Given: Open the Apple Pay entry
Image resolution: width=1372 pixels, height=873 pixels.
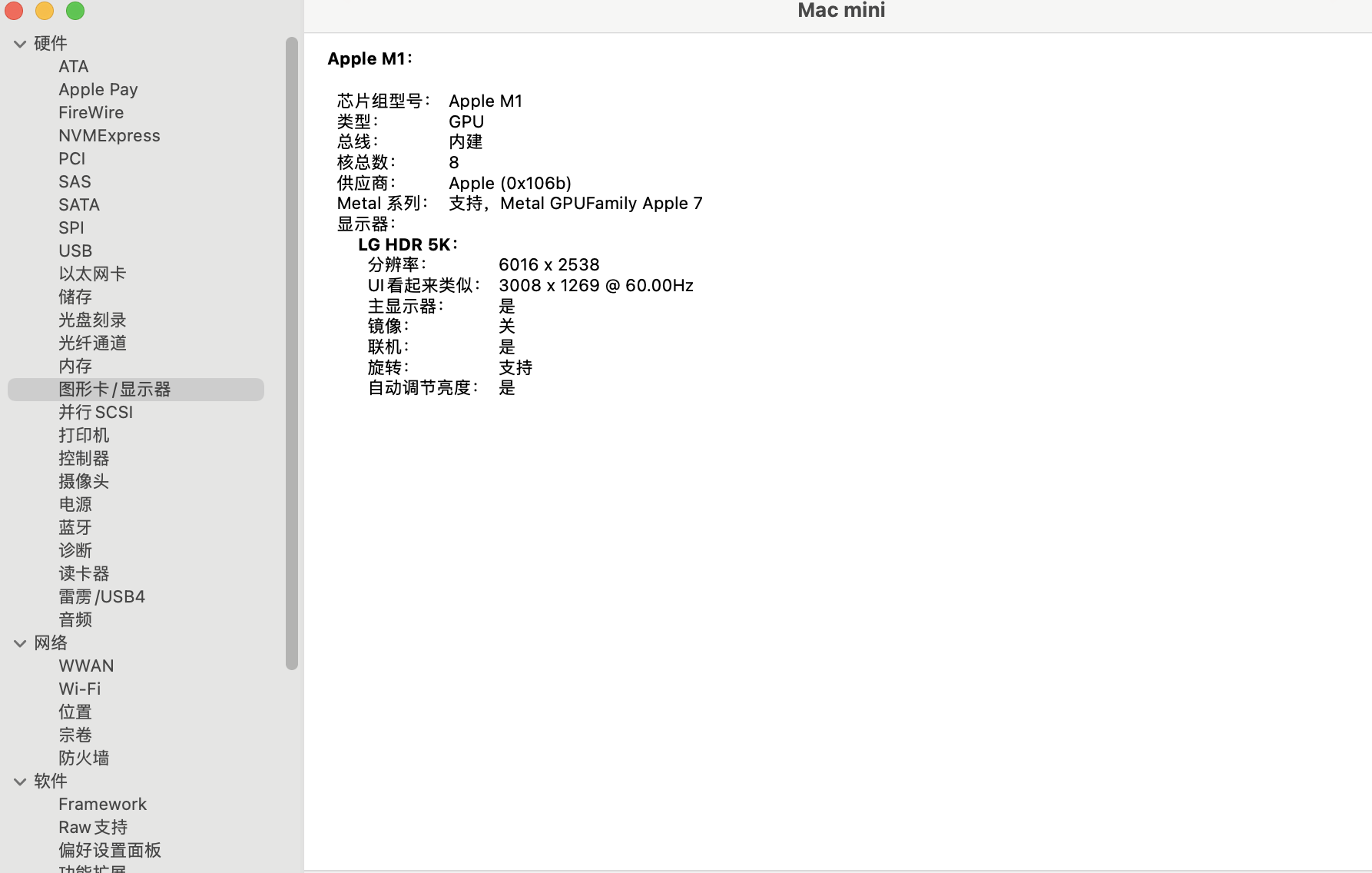Looking at the screenshot, I should 98,90.
